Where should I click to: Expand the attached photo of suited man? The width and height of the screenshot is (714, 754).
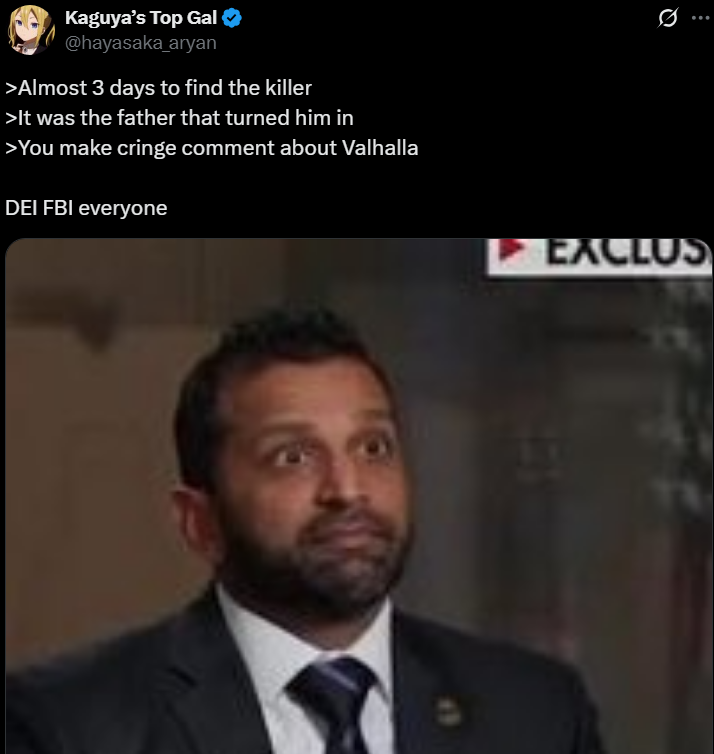[x=359, y=496]
